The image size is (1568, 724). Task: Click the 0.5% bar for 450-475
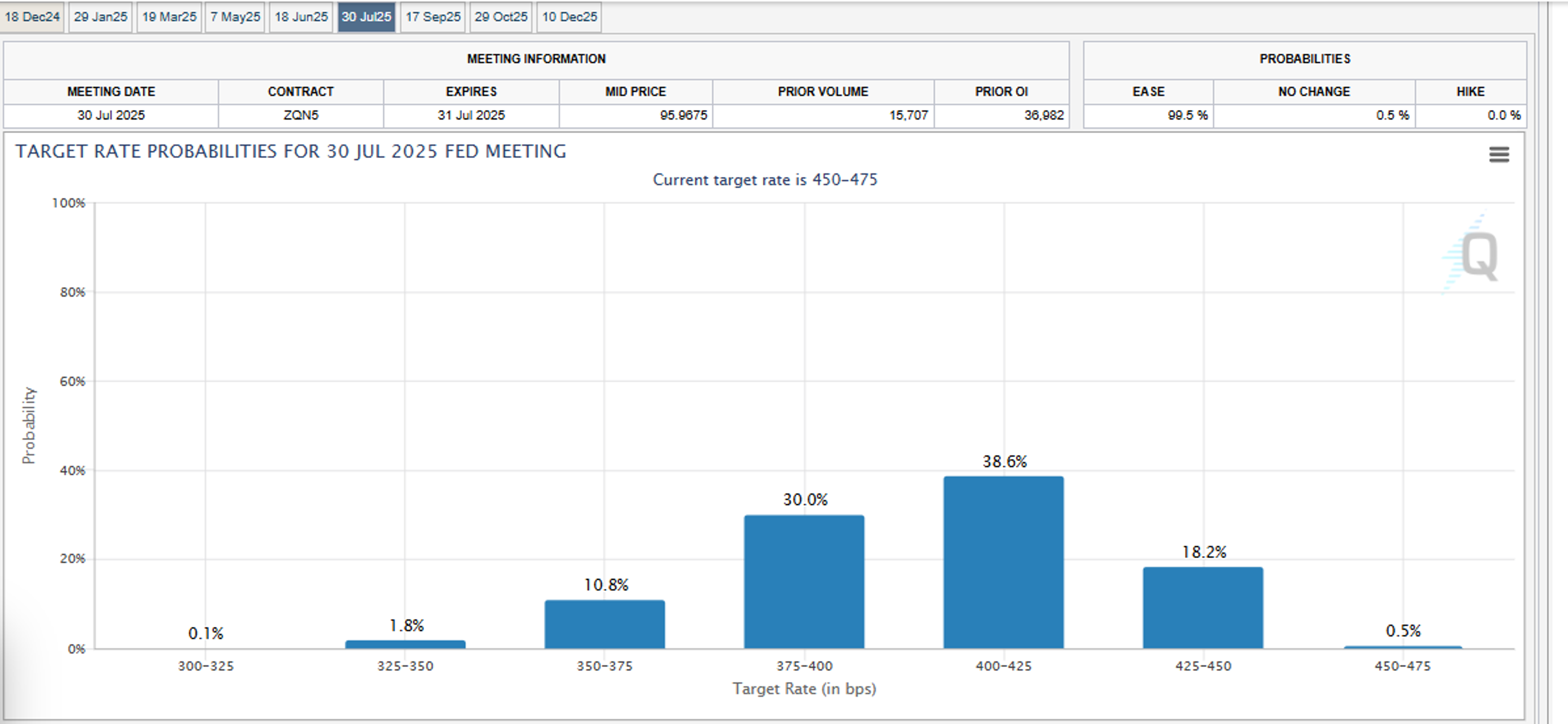click(x=1403, y=647)
